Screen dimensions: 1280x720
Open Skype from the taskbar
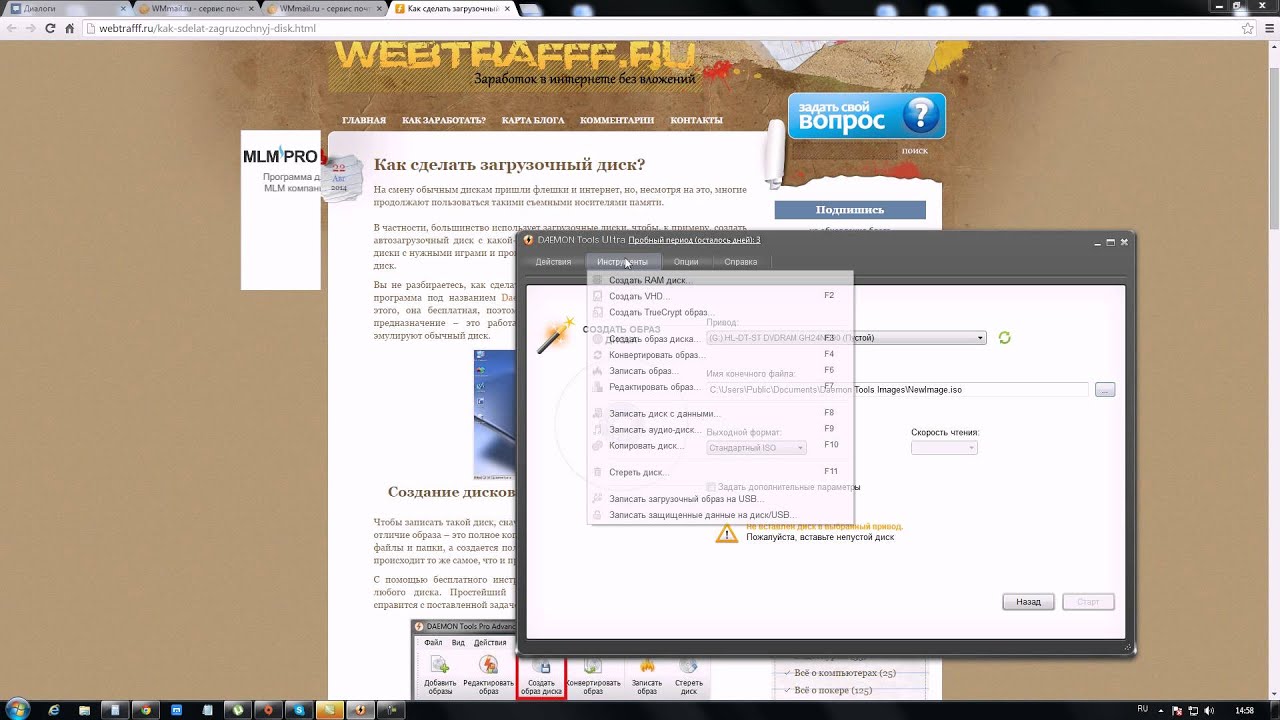click(x=299, y=710)
